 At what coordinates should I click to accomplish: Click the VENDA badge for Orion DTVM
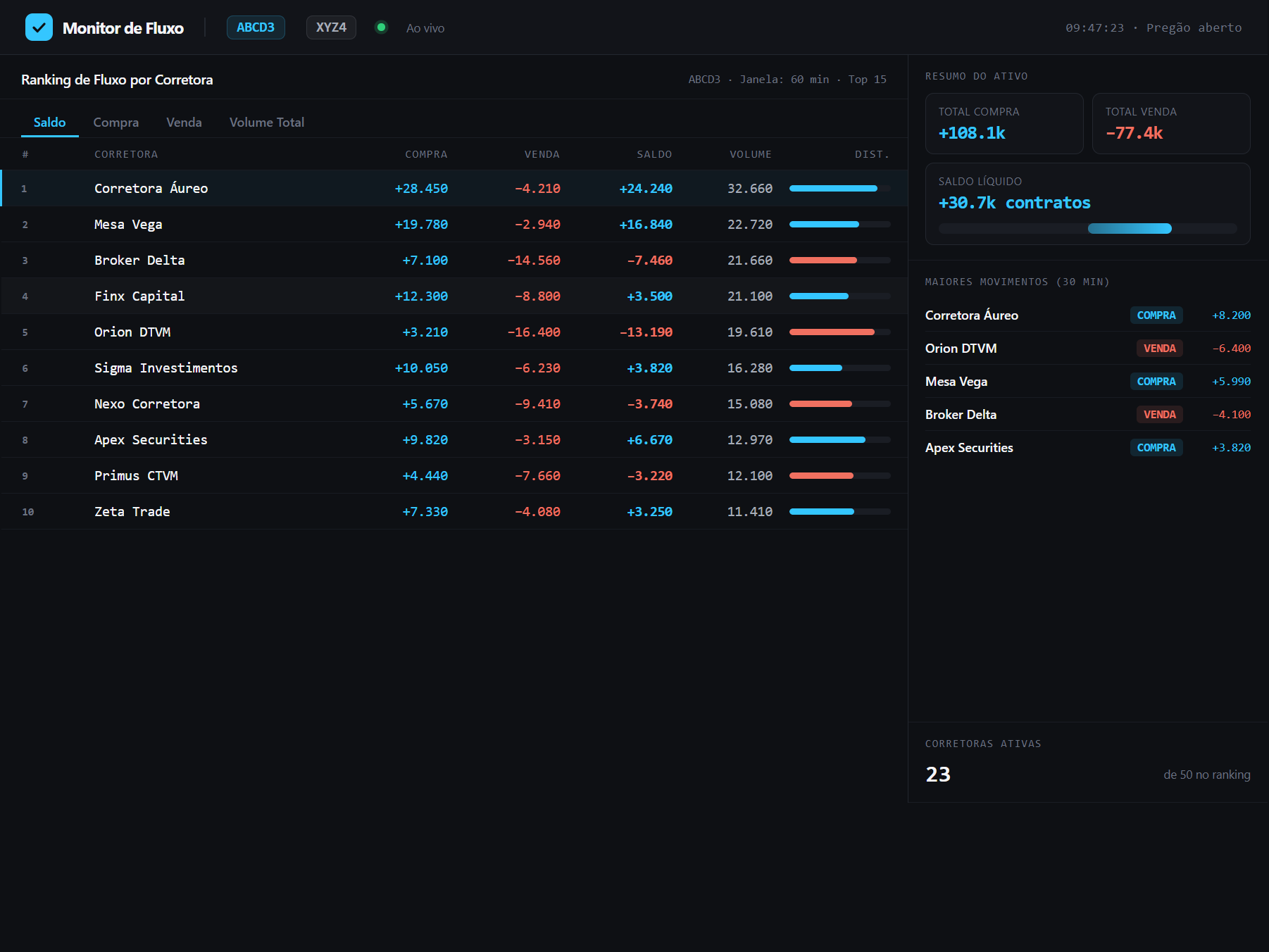[x=1159, y=348]
